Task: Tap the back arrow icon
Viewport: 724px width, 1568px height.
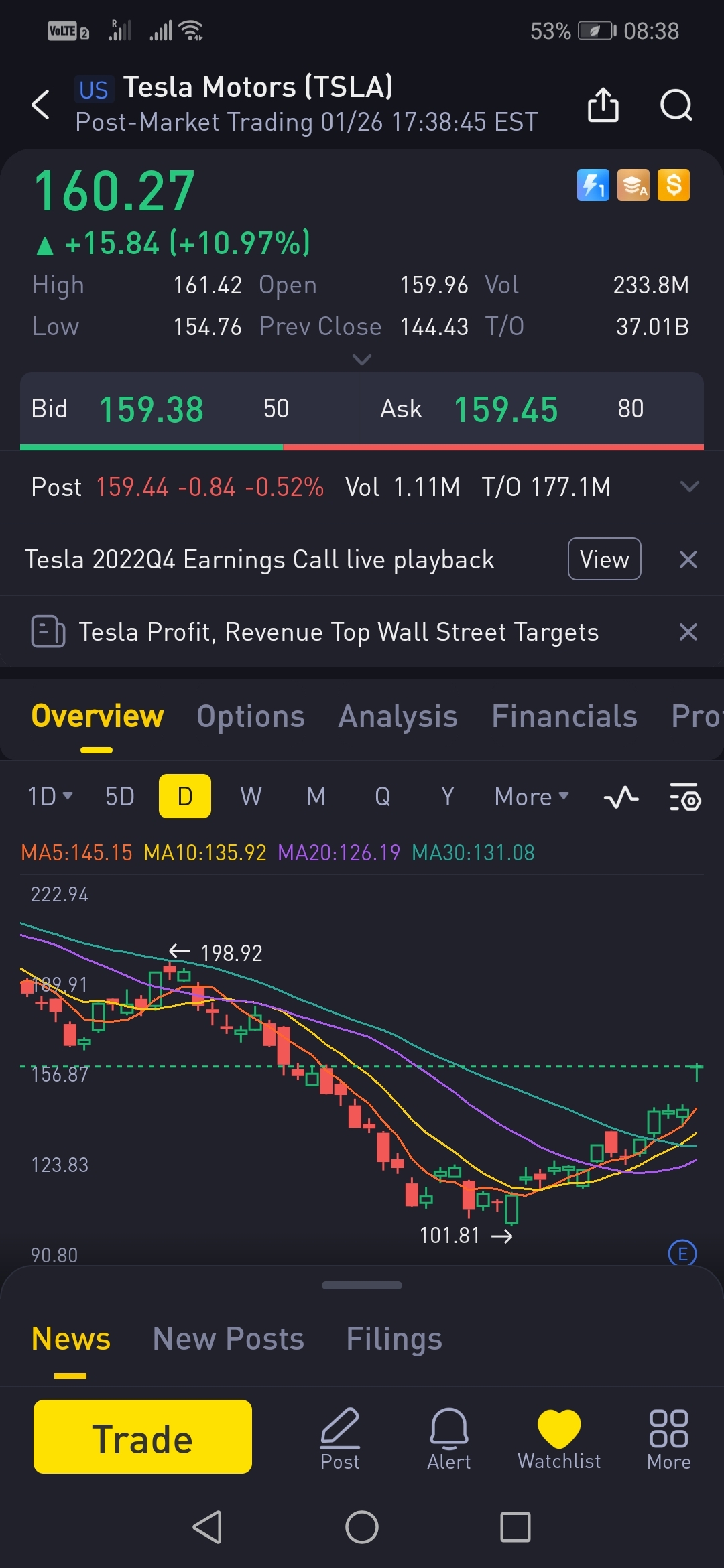Action: coord(41,105)
